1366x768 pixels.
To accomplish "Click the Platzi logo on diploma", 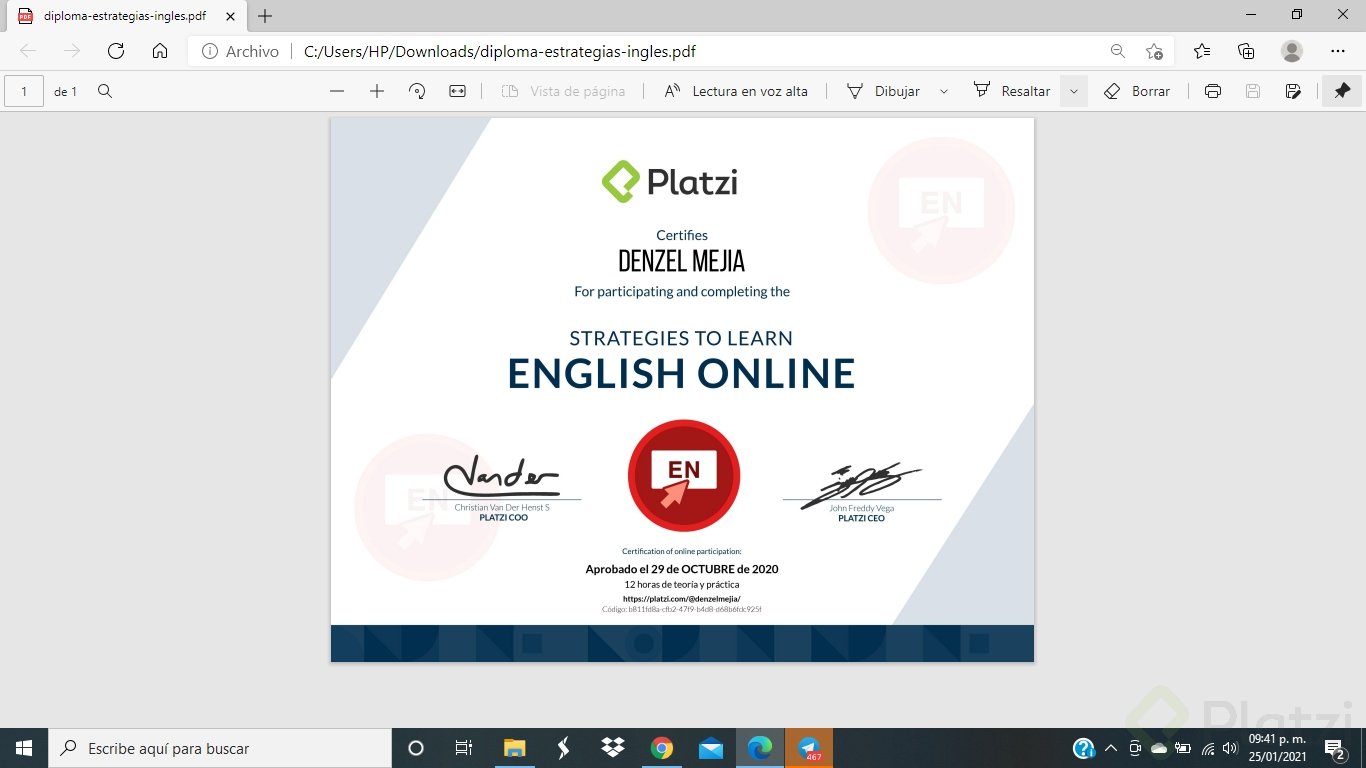I will click(x=670, y=182).
